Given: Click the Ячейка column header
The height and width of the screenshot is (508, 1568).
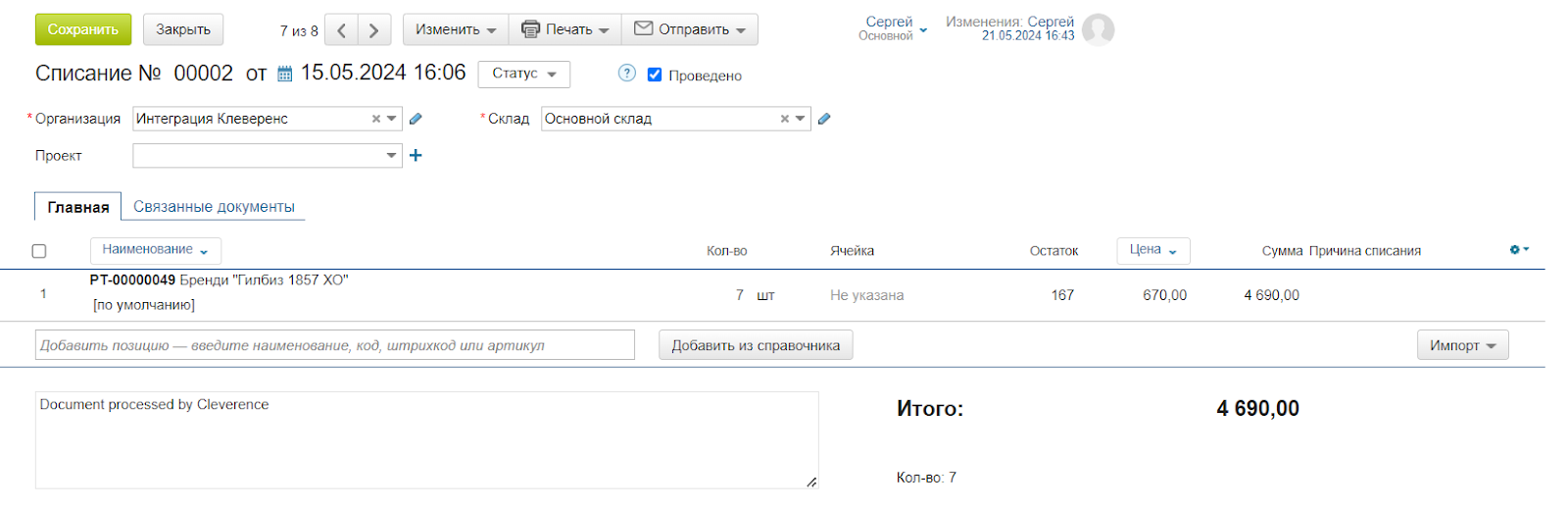Looking at the screenshot, I should pyautogui.click(x=852, y=251).
